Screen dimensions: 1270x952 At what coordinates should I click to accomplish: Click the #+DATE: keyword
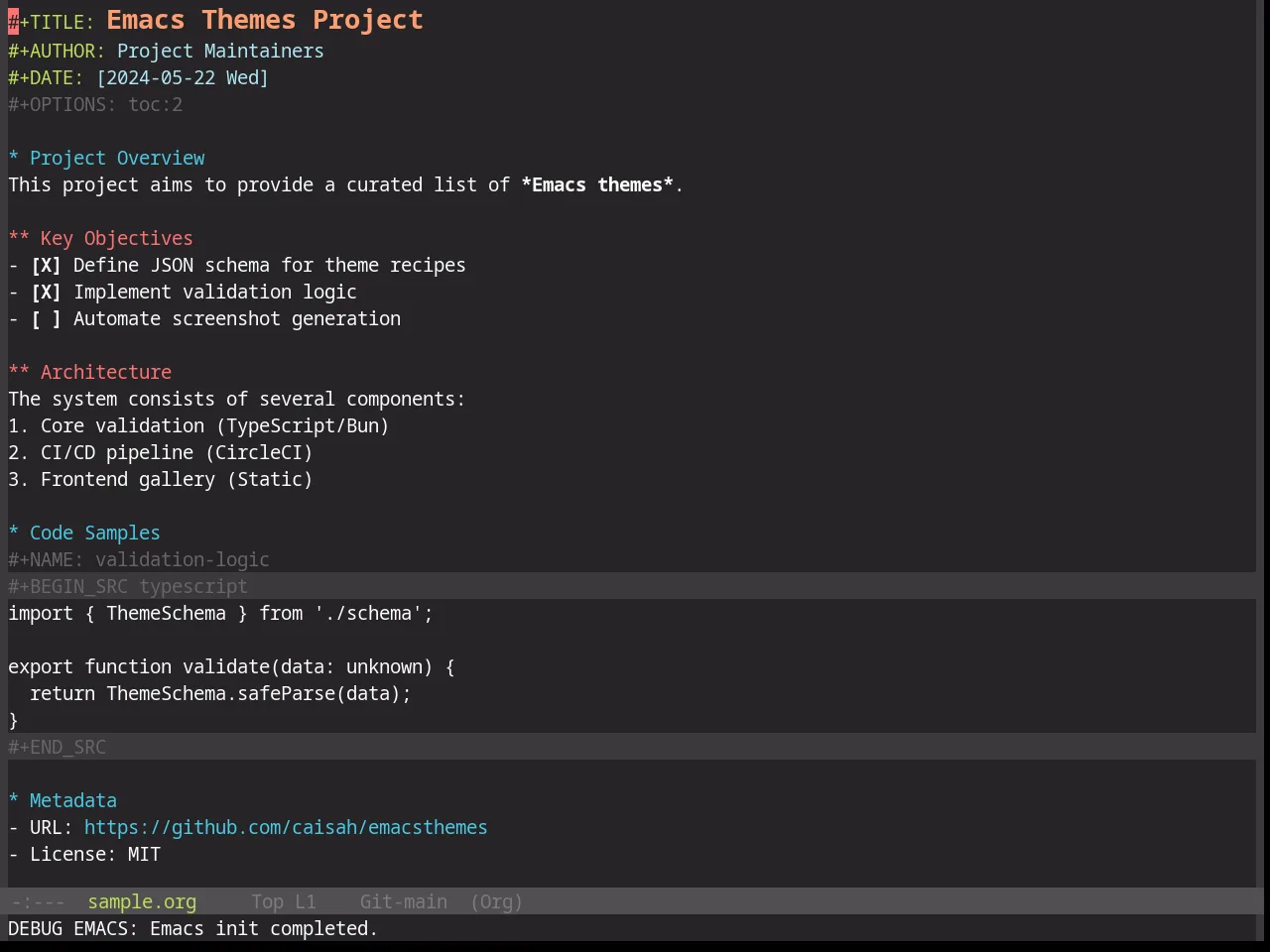click(46, 78)
